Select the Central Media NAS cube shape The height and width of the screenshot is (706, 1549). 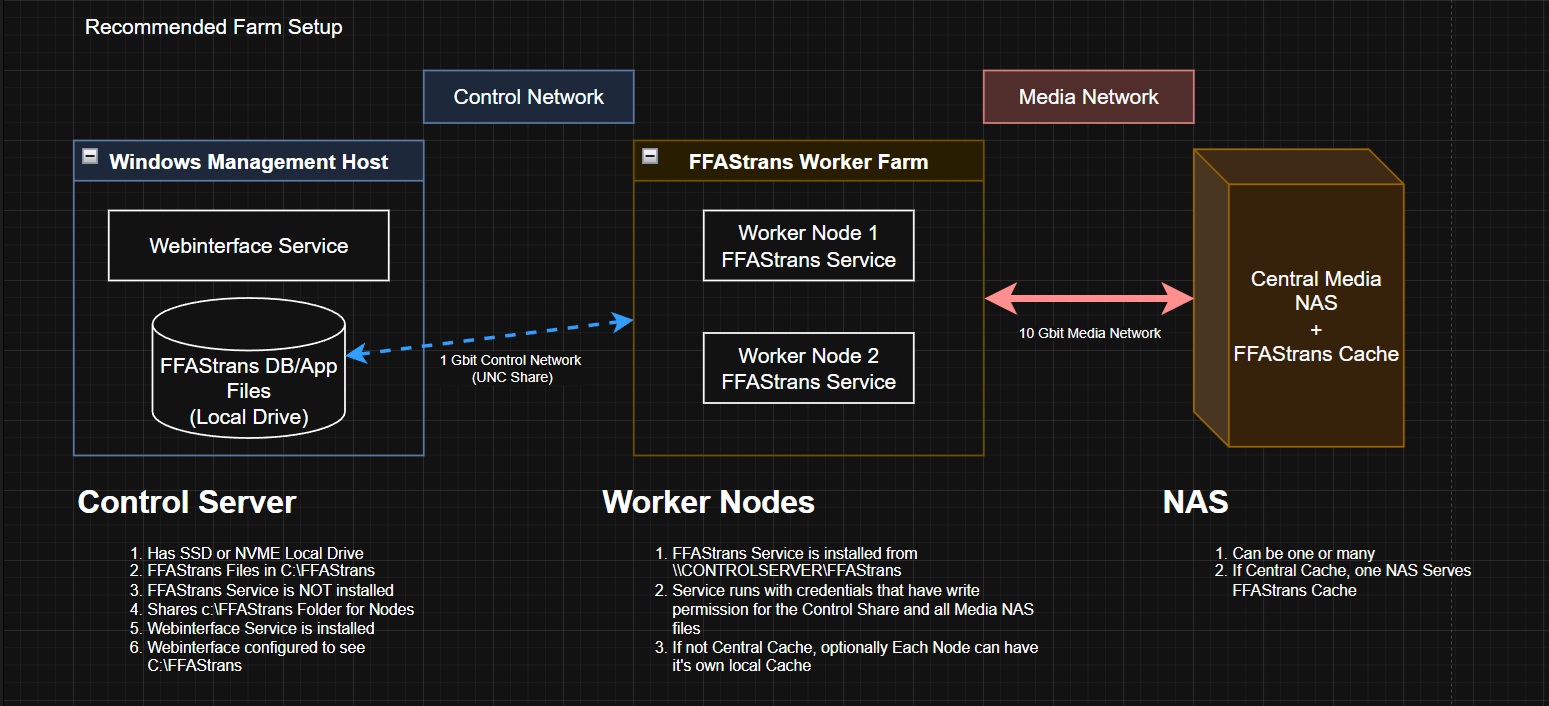[1299, 298]
